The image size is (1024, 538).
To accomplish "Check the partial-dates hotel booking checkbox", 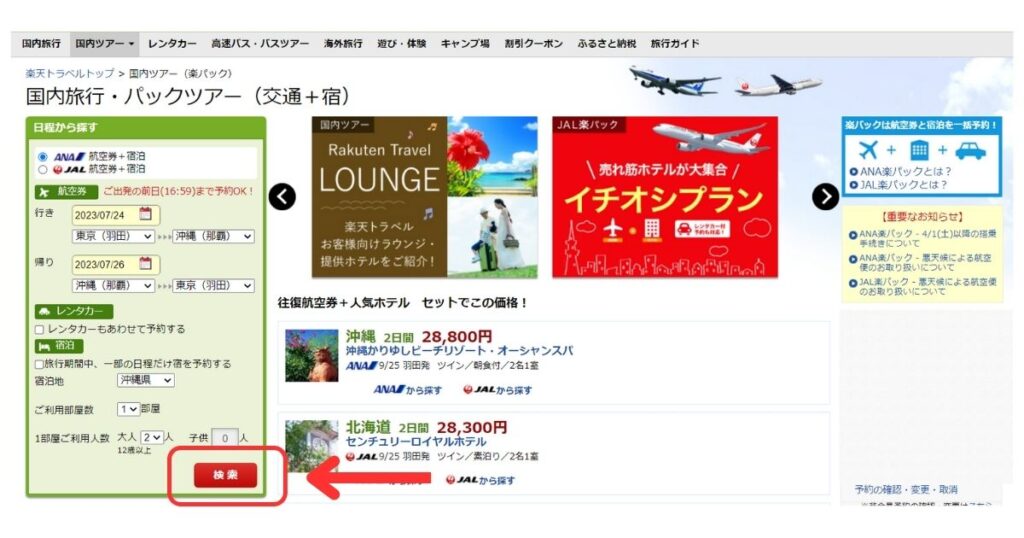I will coord(39,364).
